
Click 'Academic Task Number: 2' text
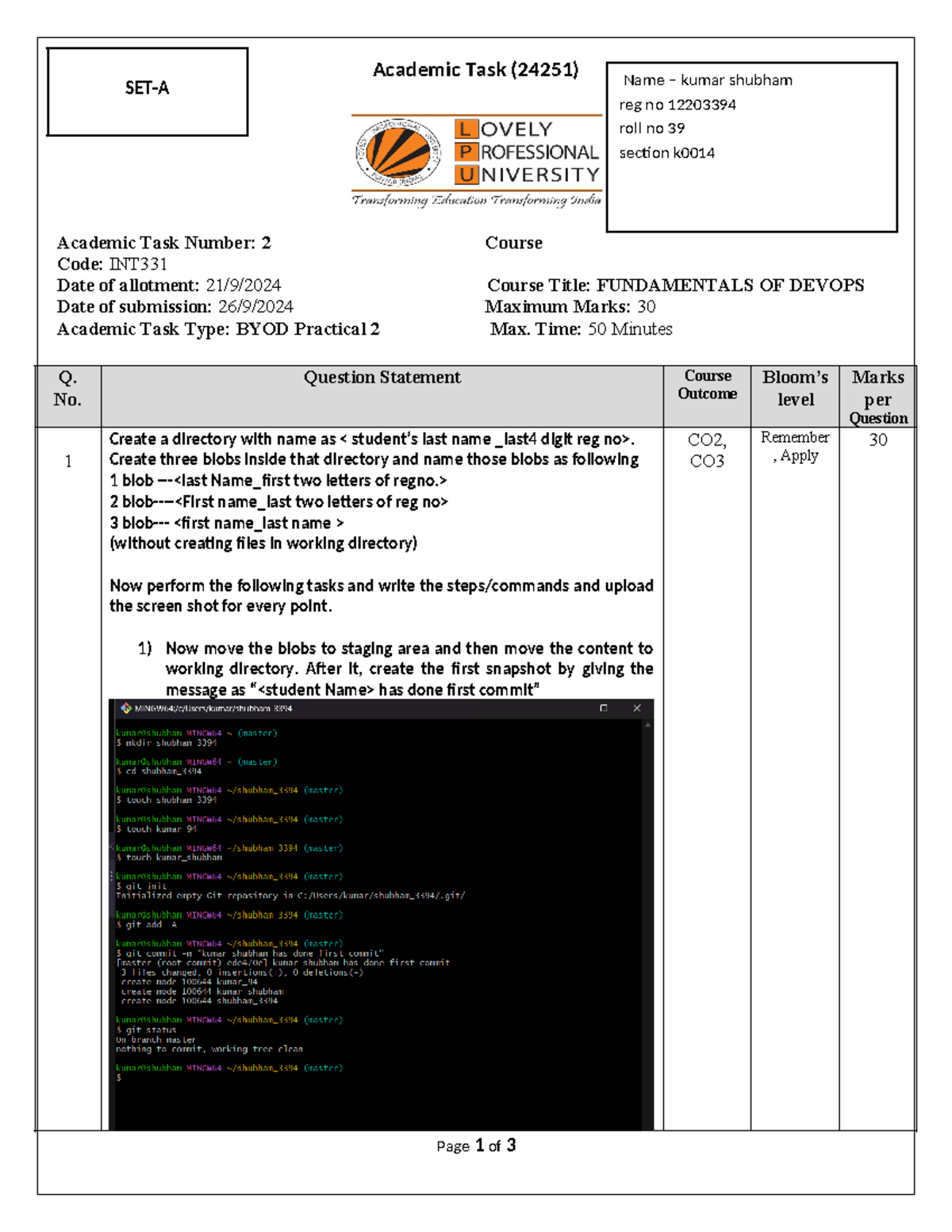pyautogui.click(x=164, y=243)
